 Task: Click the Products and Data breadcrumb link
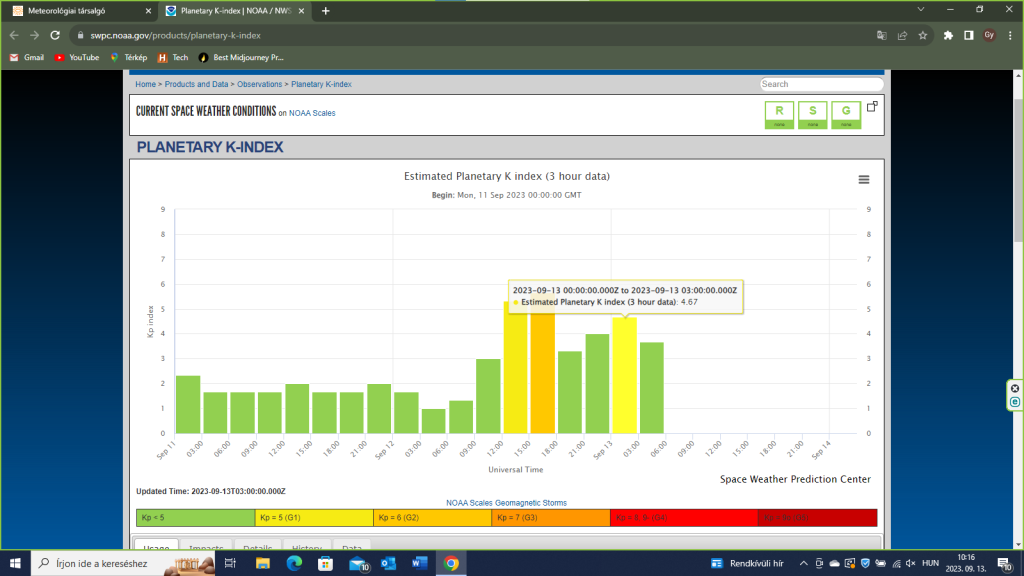tap(197, 84)
